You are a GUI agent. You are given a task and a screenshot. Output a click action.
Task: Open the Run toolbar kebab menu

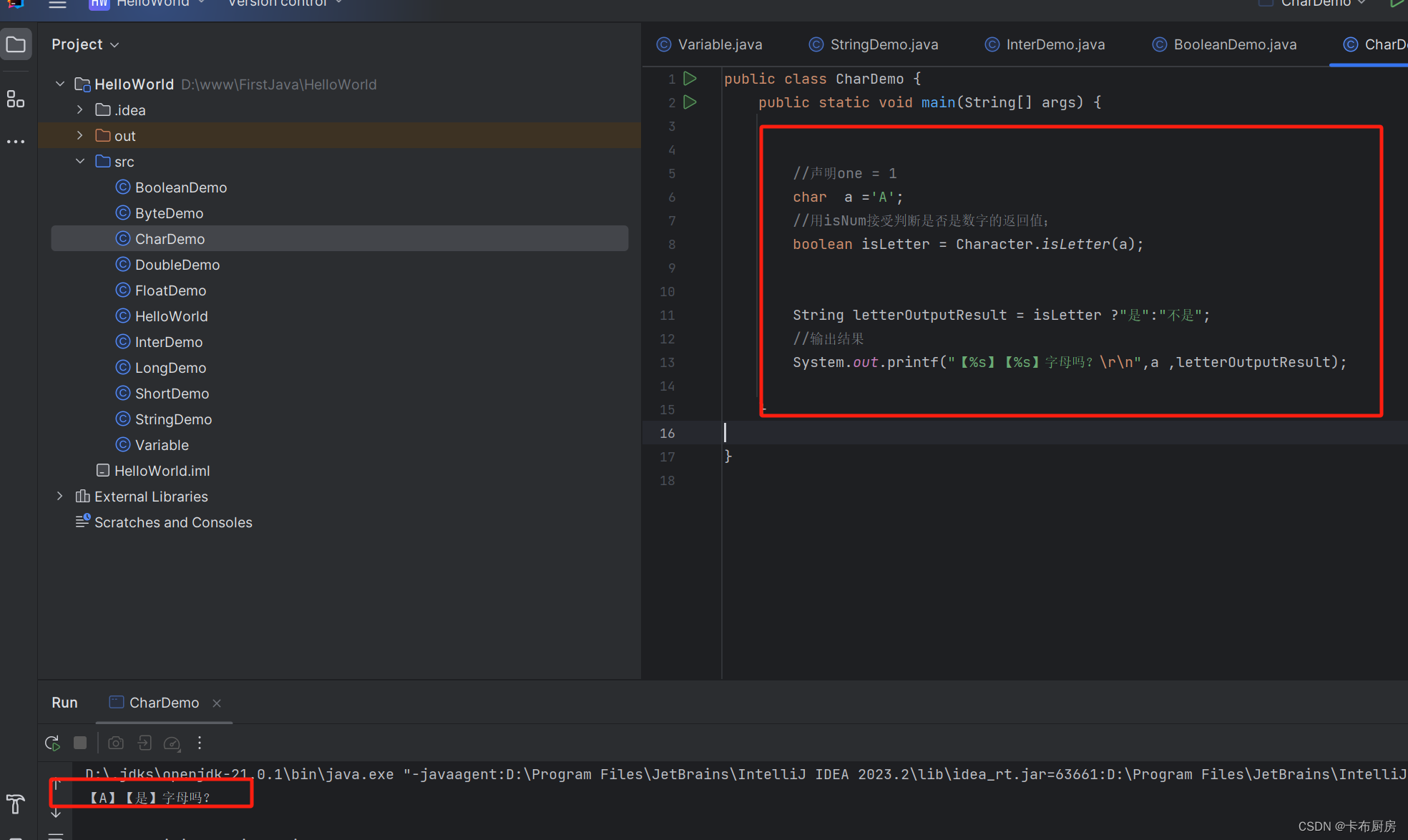199,743
